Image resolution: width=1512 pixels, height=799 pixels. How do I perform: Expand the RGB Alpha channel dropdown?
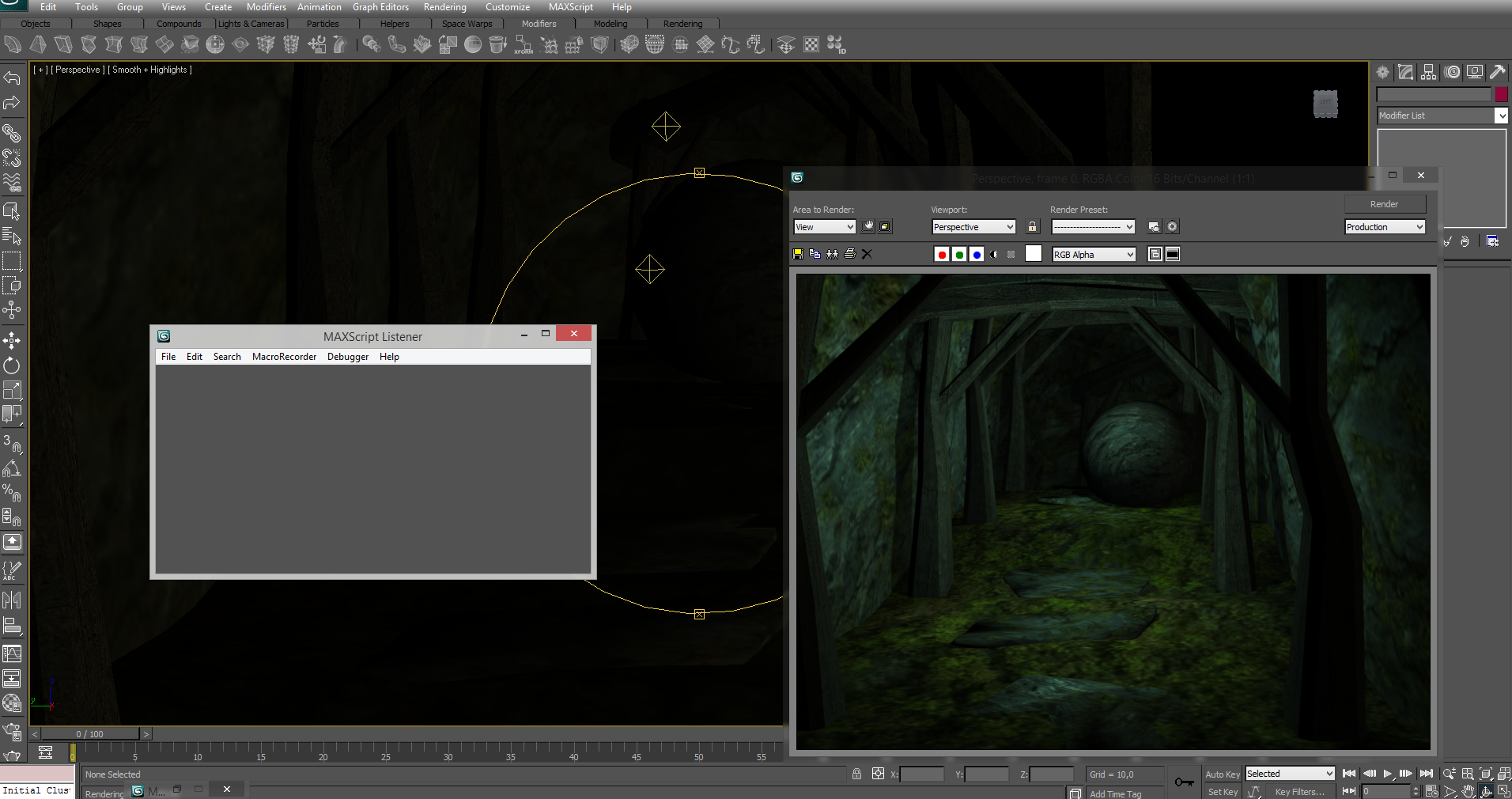click(1094, 255)
